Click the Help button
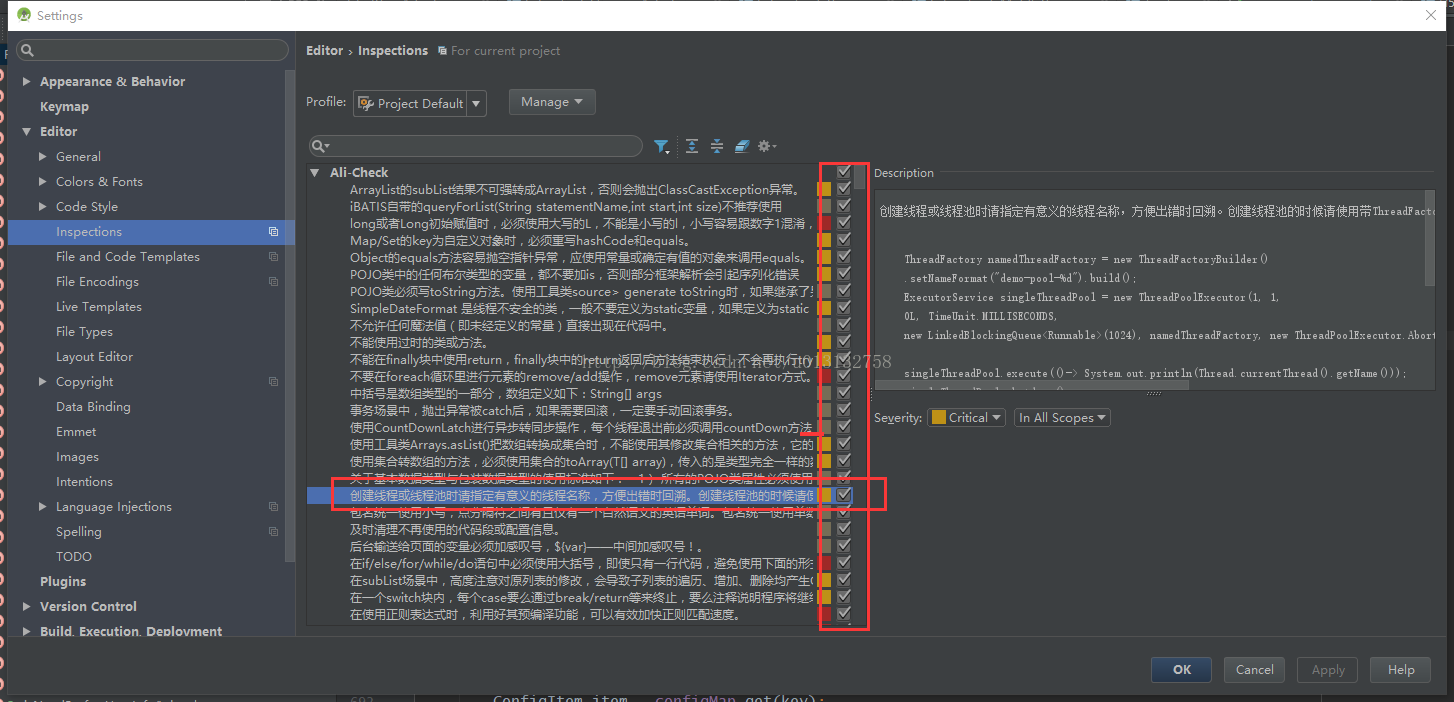Screen dimensions: 1454x702 [x=1401, y=670]
